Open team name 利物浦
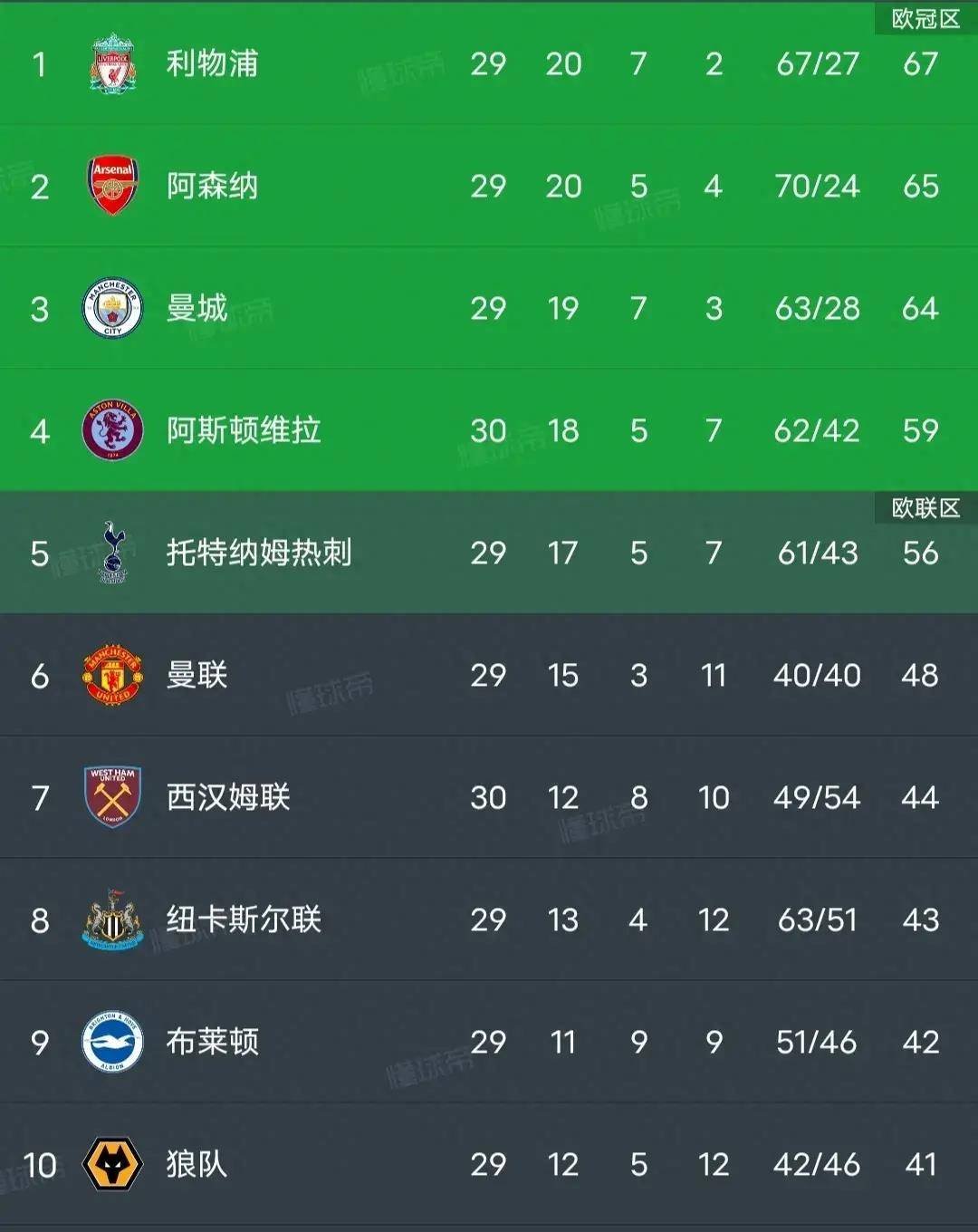This screenshot has height=1232, width=978. [212, 63]
